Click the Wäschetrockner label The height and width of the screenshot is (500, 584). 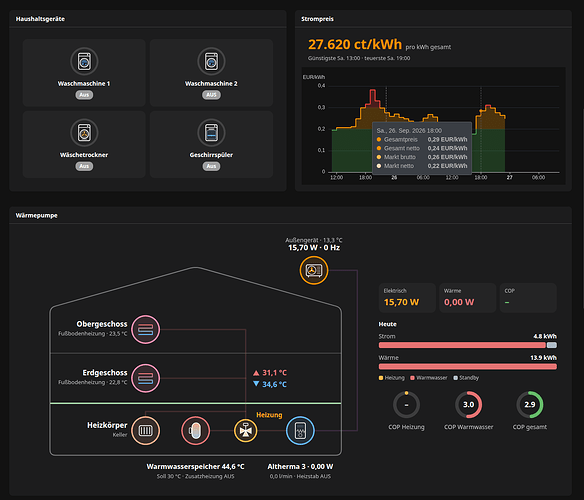tap(84, 155)
